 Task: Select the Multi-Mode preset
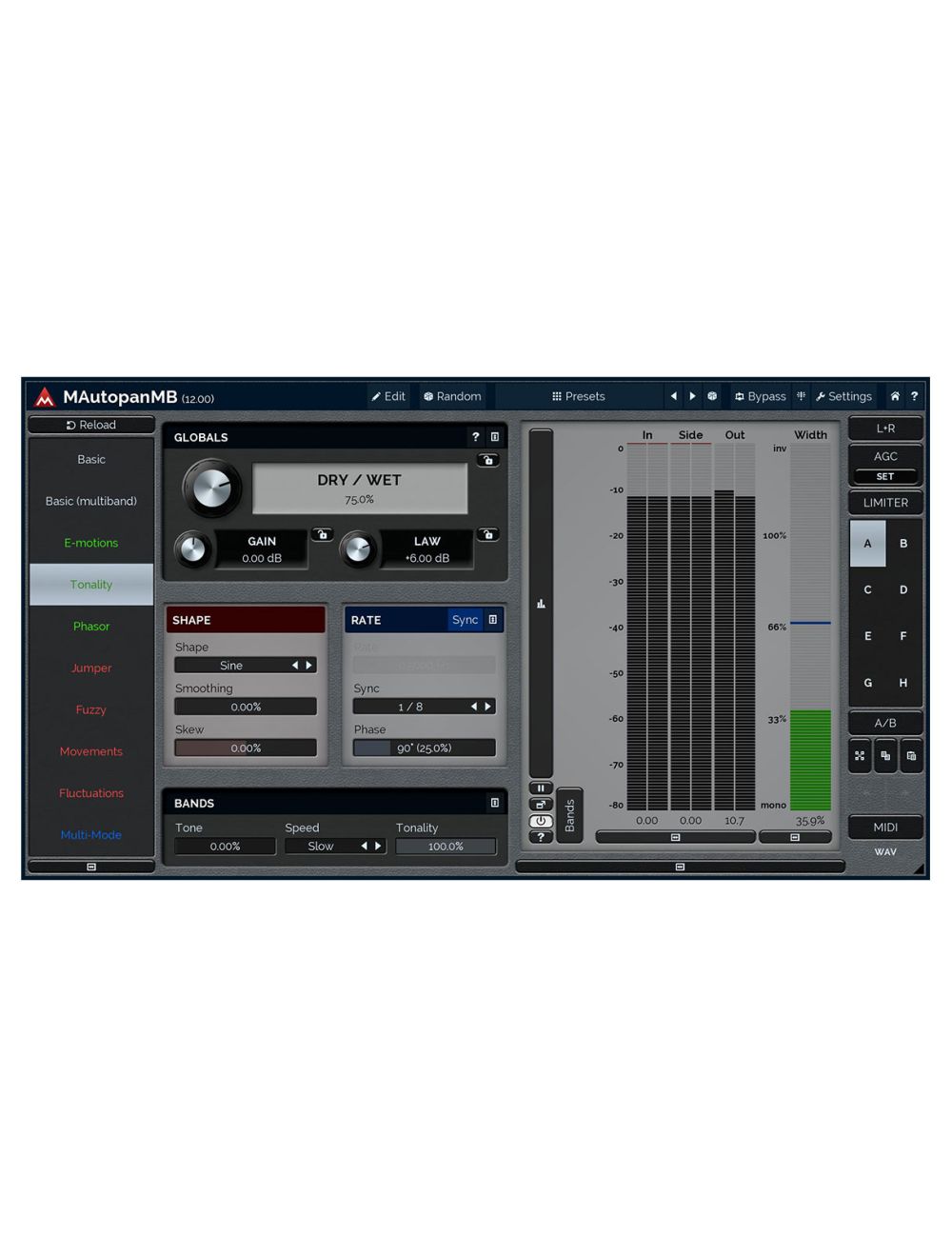tap(91, 835)
